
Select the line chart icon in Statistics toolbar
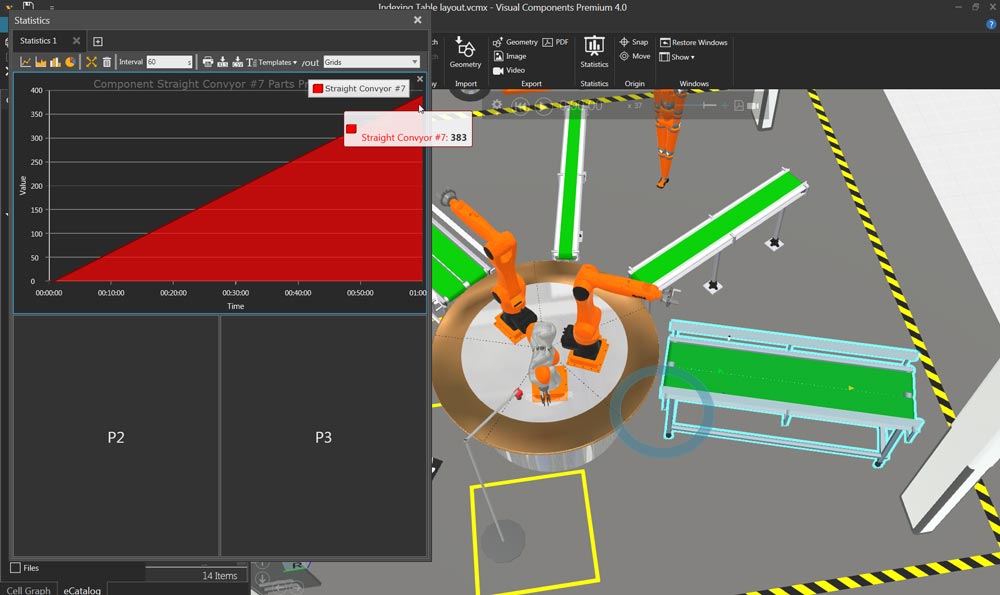[26, 62]
